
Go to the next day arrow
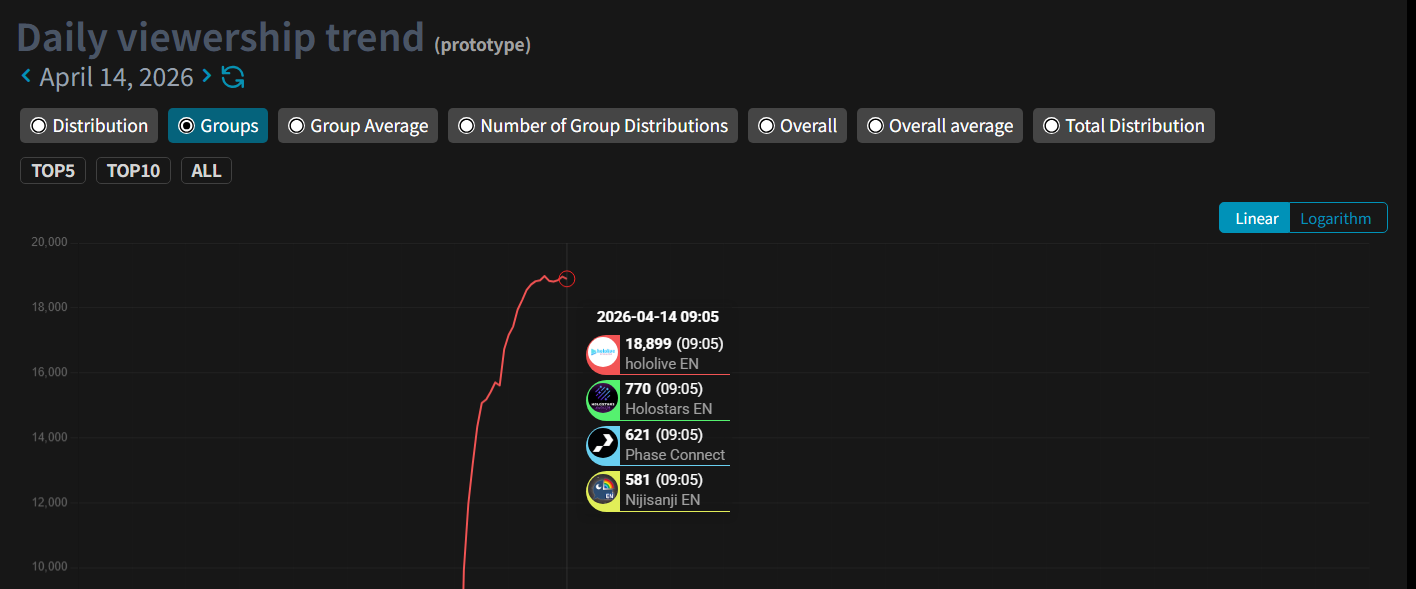pos(206,76)
